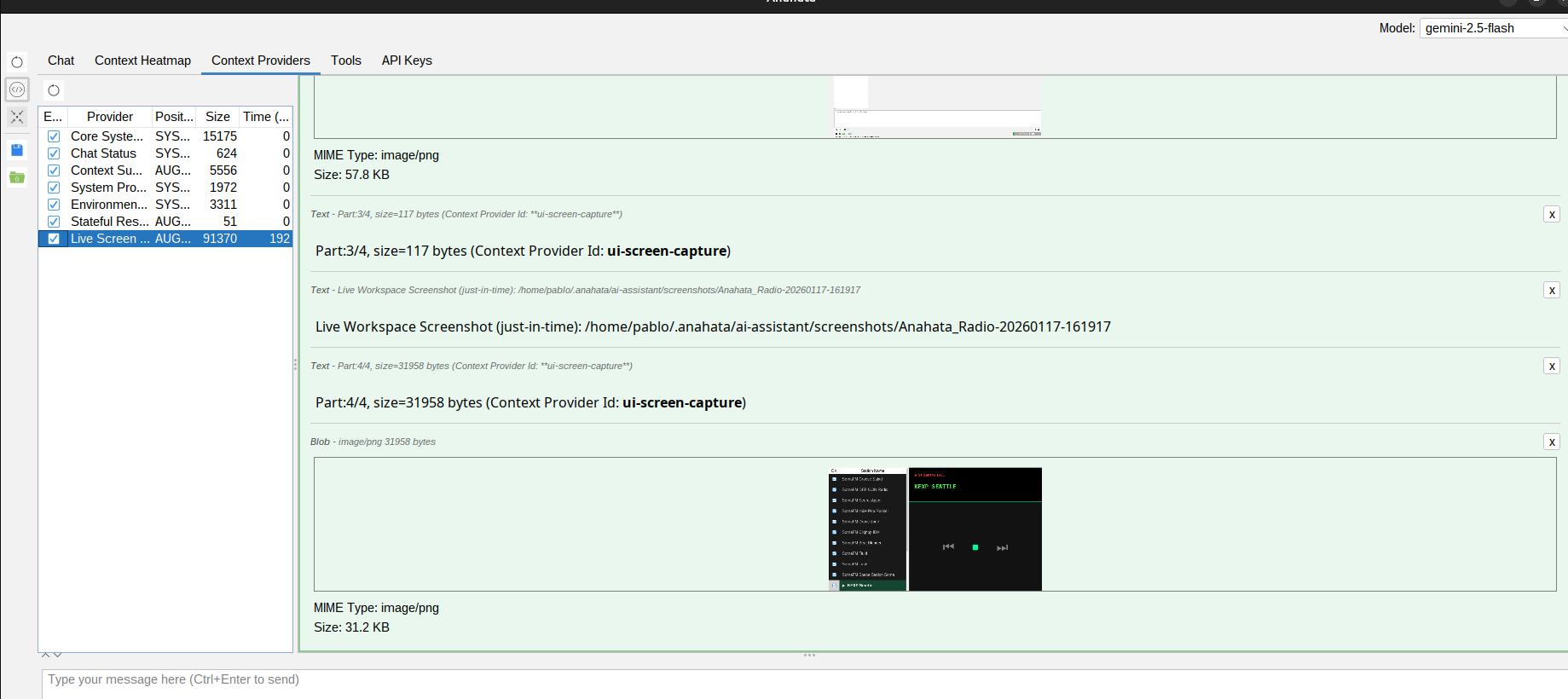Disable the Chat Status provider checkbox

(x=54, y=153)
